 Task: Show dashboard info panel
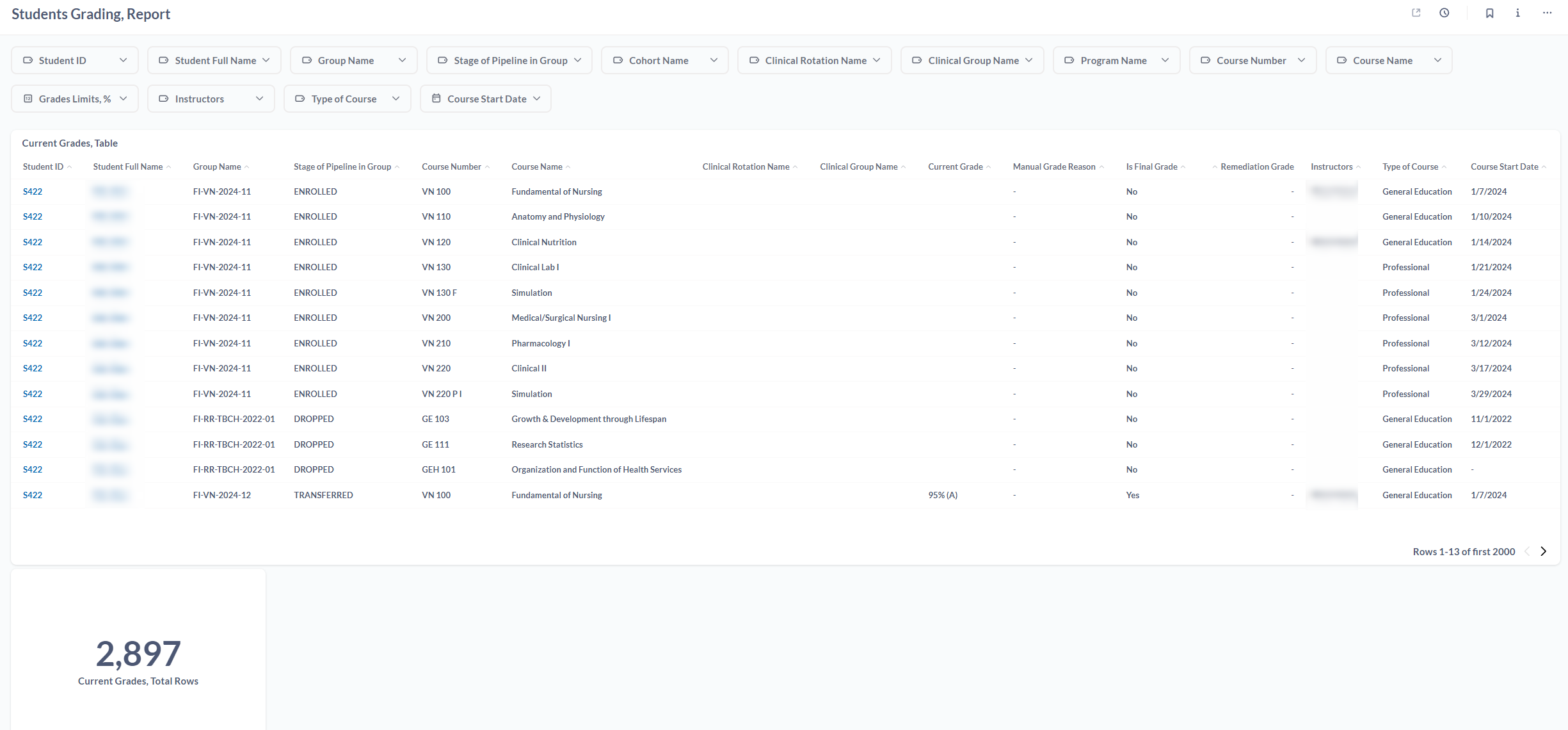point(1517,13)
